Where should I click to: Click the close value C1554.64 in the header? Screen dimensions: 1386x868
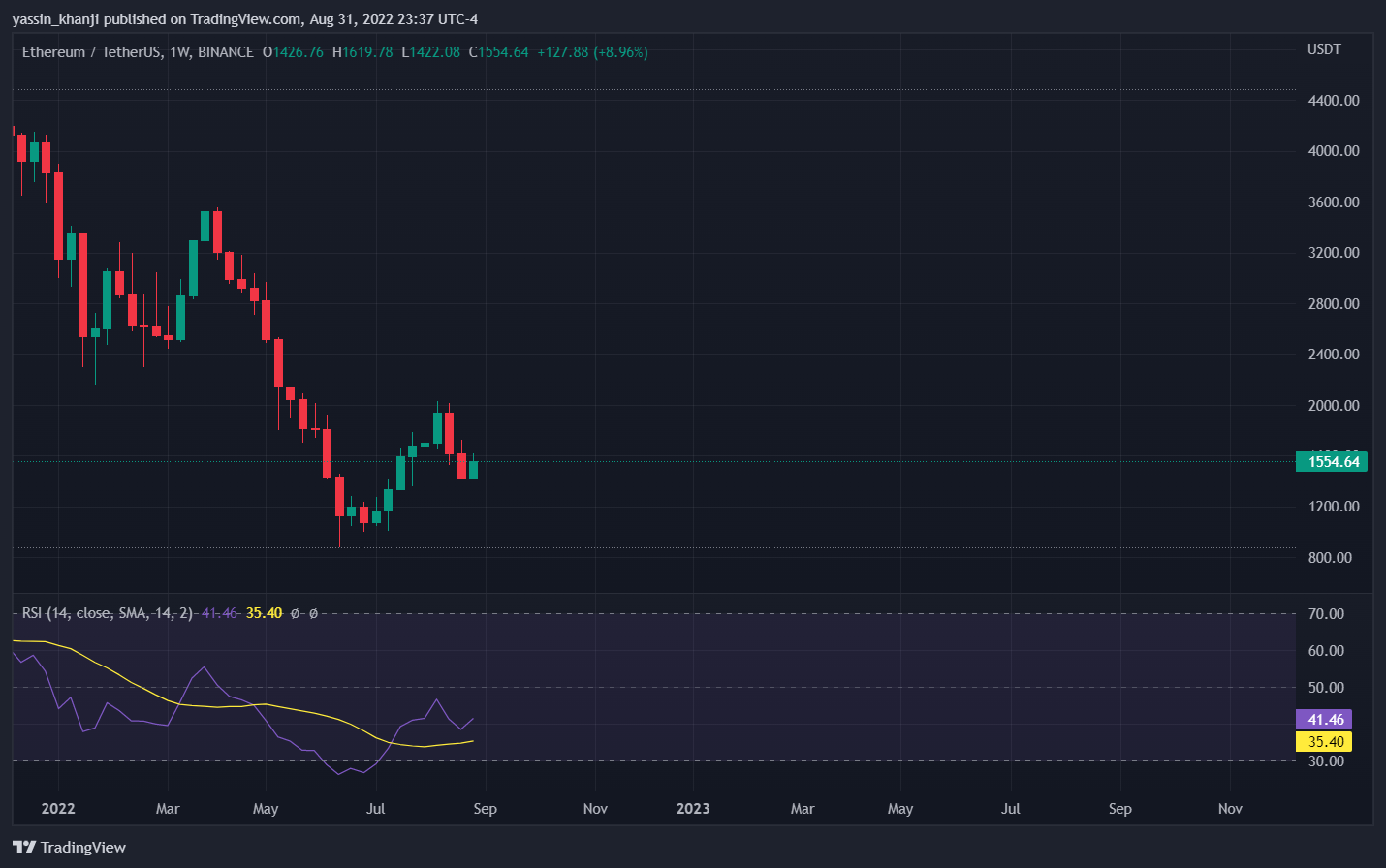pos(499,52)
